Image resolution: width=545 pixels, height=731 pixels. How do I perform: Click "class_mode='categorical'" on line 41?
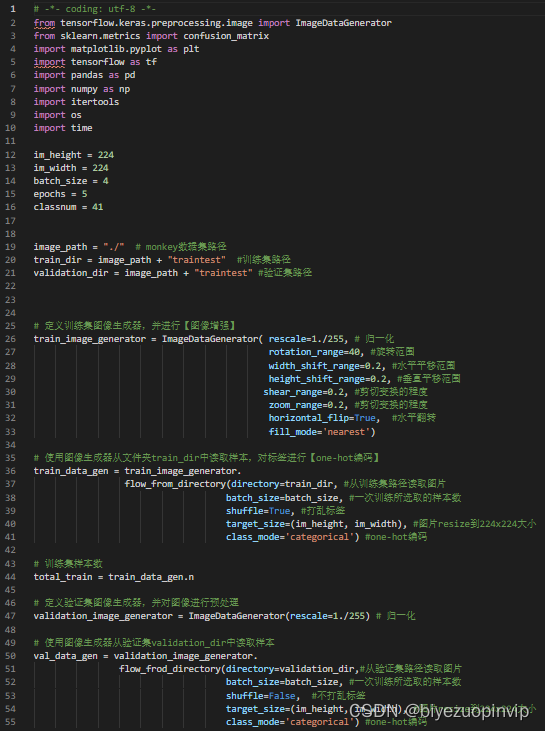tap(290, 538)
